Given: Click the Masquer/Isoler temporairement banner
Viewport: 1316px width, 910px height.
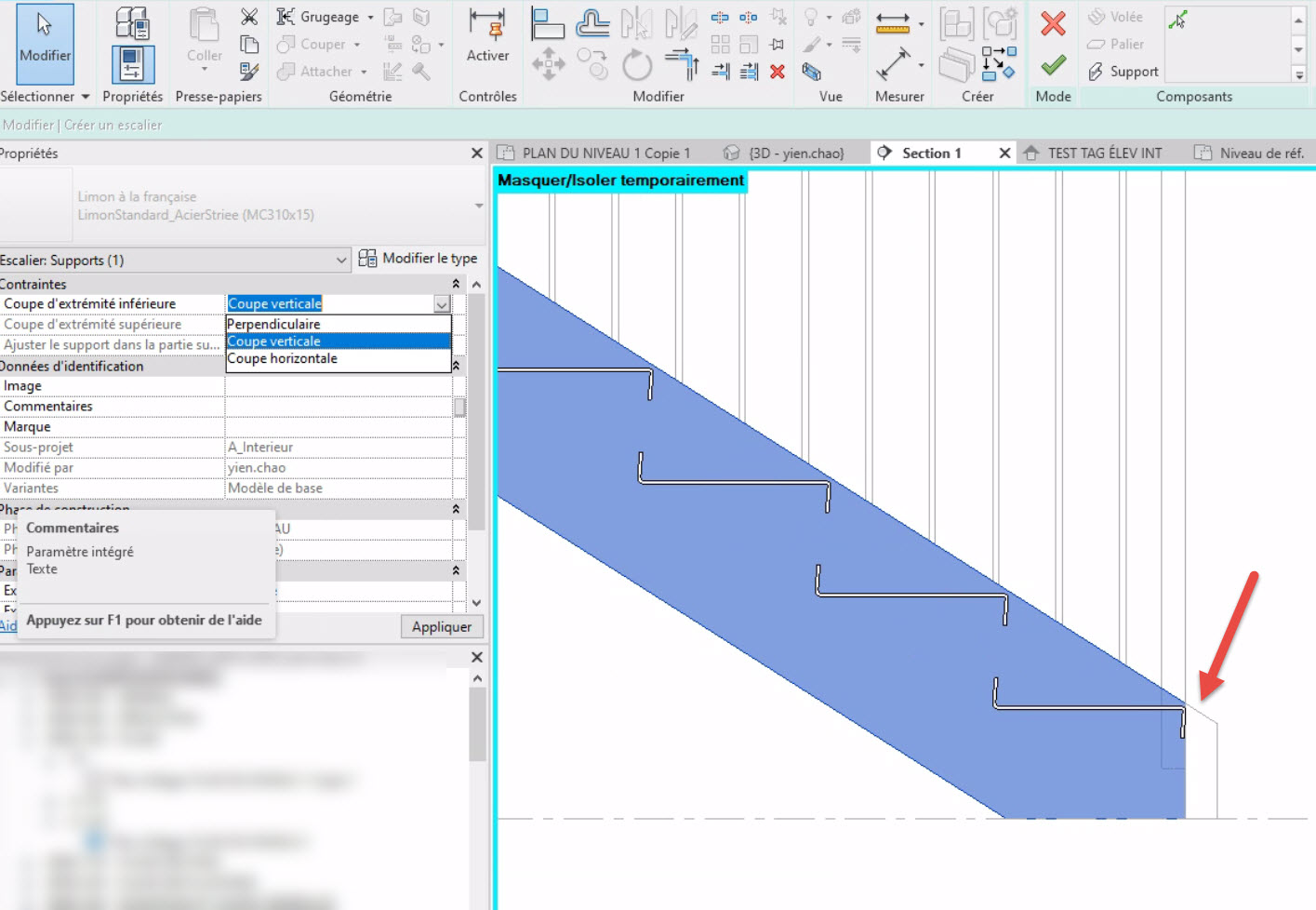Looking at the screenshot, I should (x=620, y=180).
